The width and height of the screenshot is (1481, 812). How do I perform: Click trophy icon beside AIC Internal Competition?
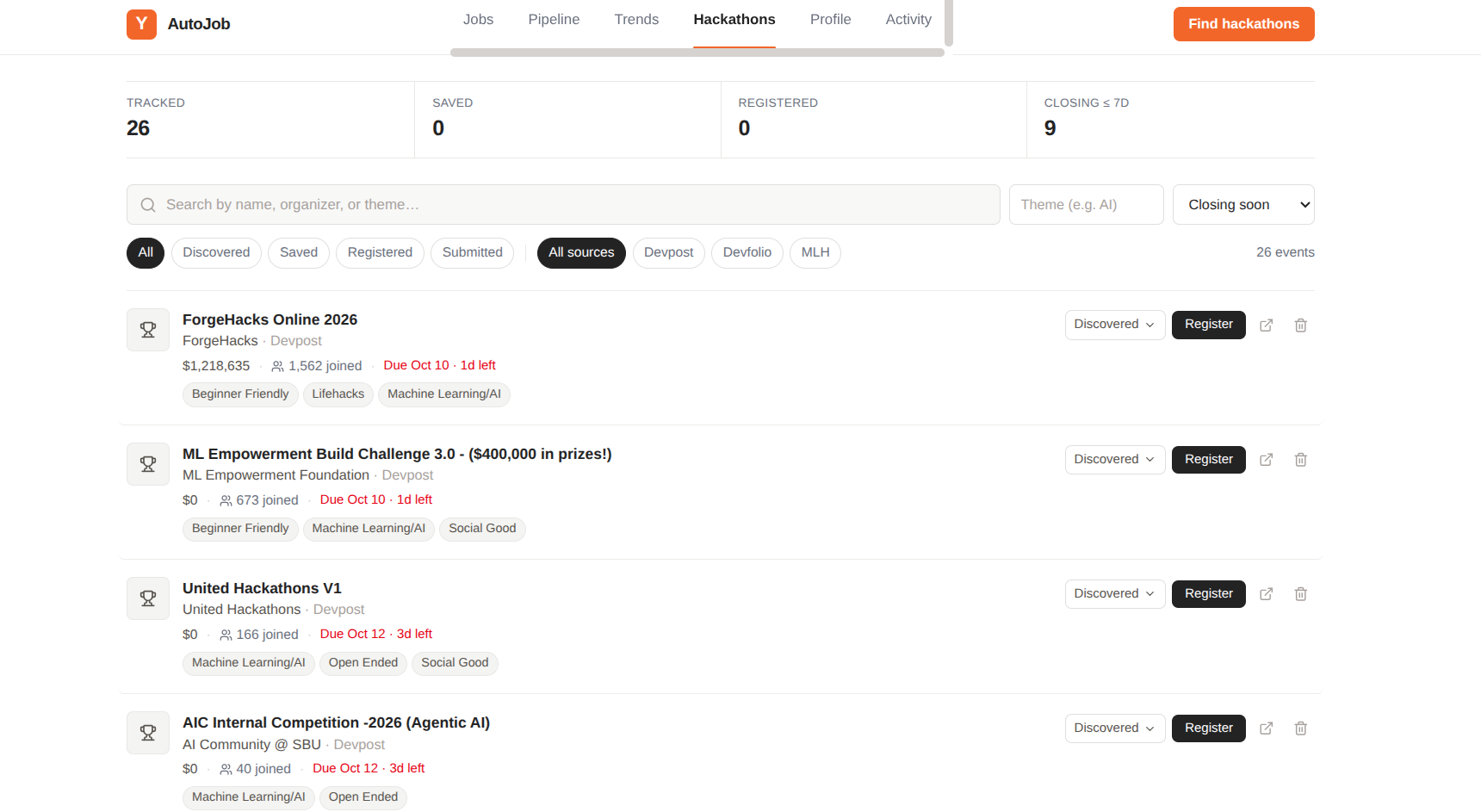[148, 733]
